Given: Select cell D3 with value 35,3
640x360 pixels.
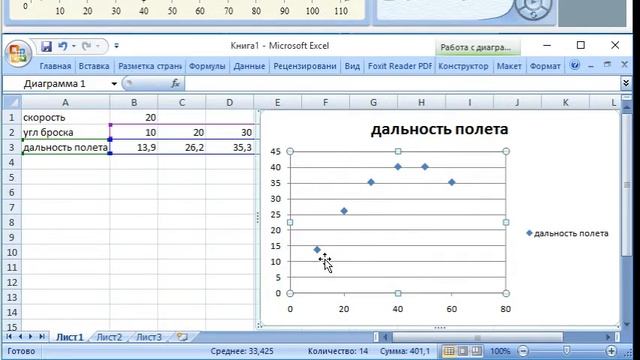Looking at the screenshot, I should pos(229,147).
